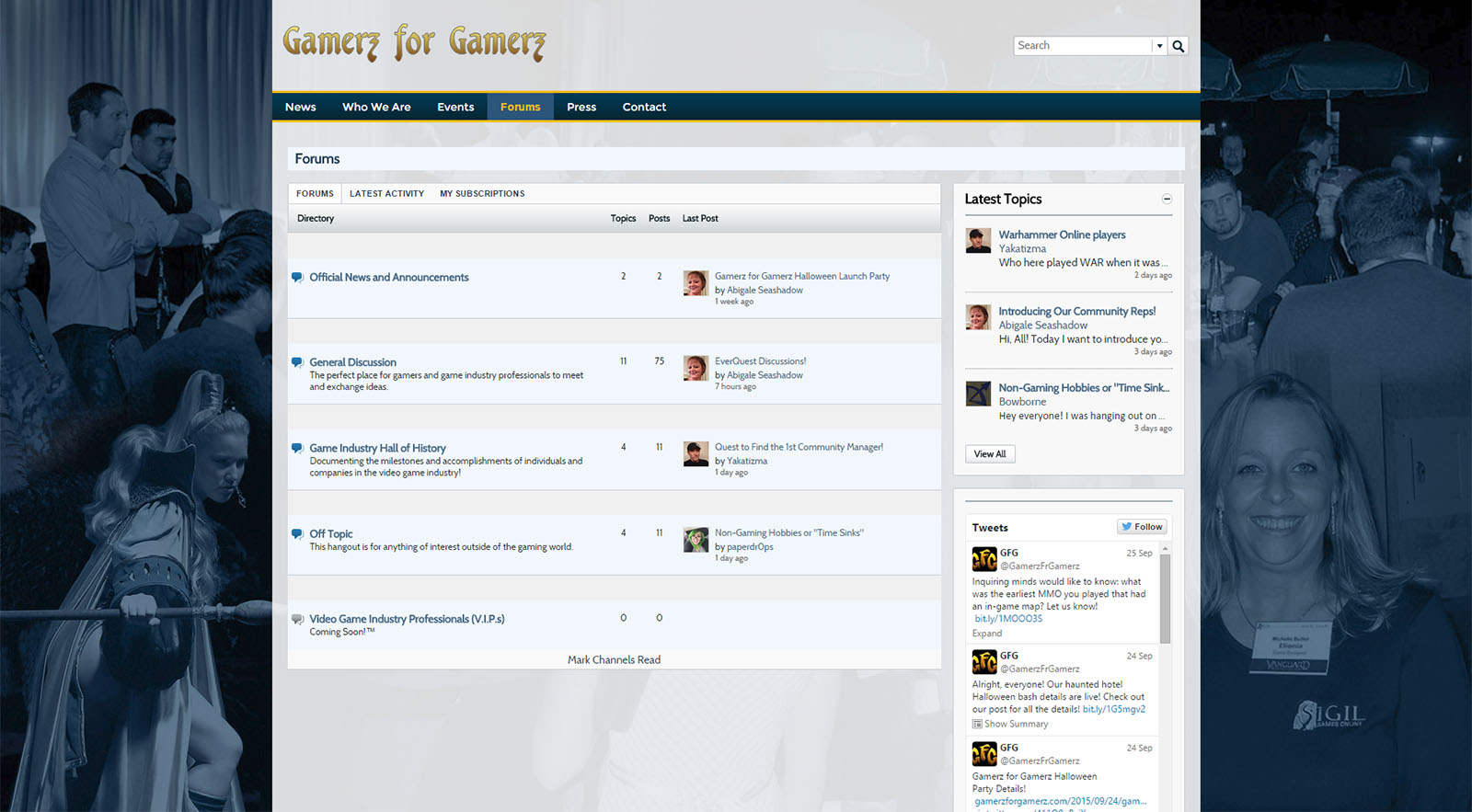Image resolution: width=1472 pixels, height=812 pixels.
Task: Open Official News and Announcements forum
Action: coord(389,277)
